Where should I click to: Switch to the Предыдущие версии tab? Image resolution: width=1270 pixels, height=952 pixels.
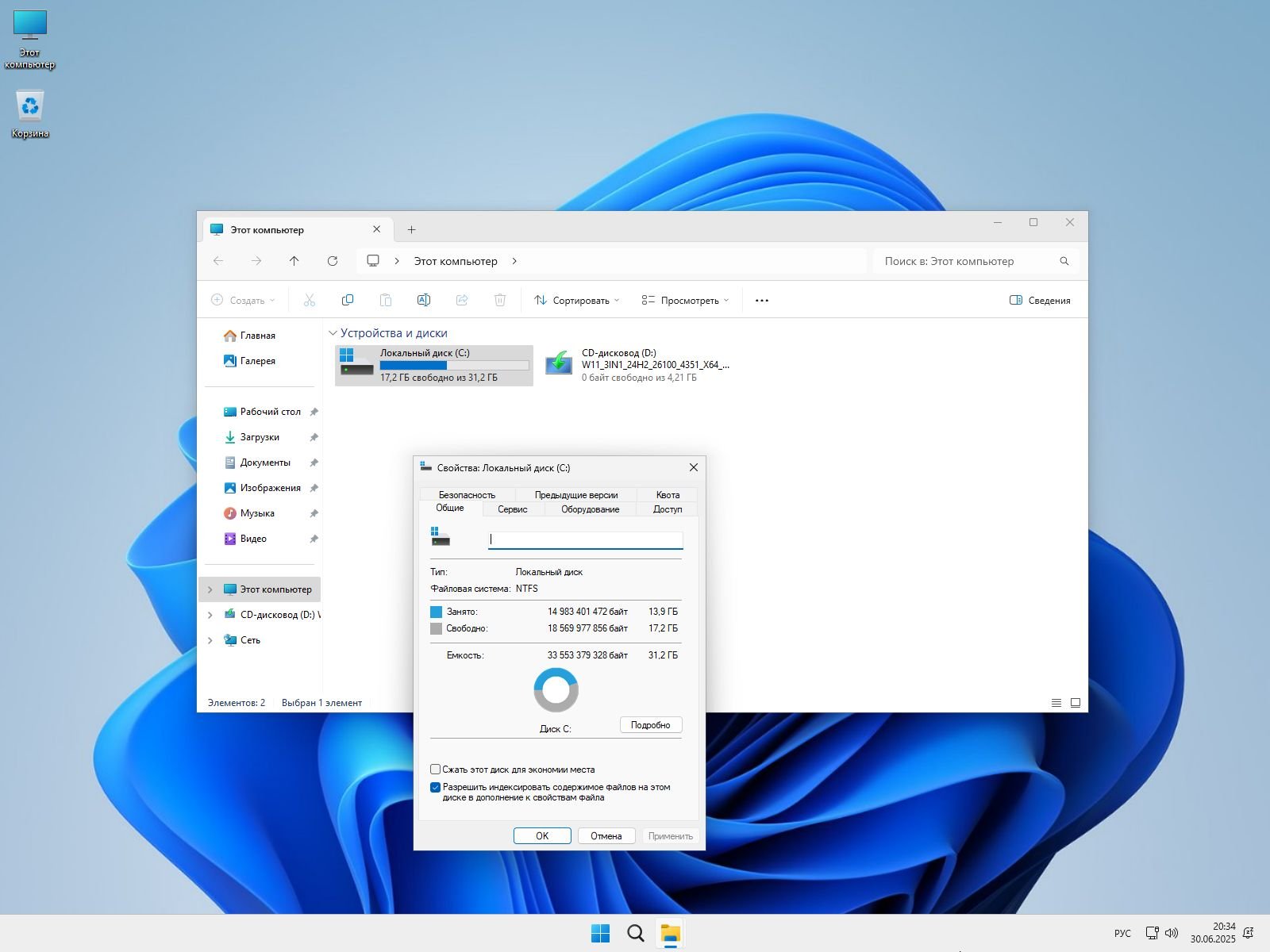pos(576,494)
